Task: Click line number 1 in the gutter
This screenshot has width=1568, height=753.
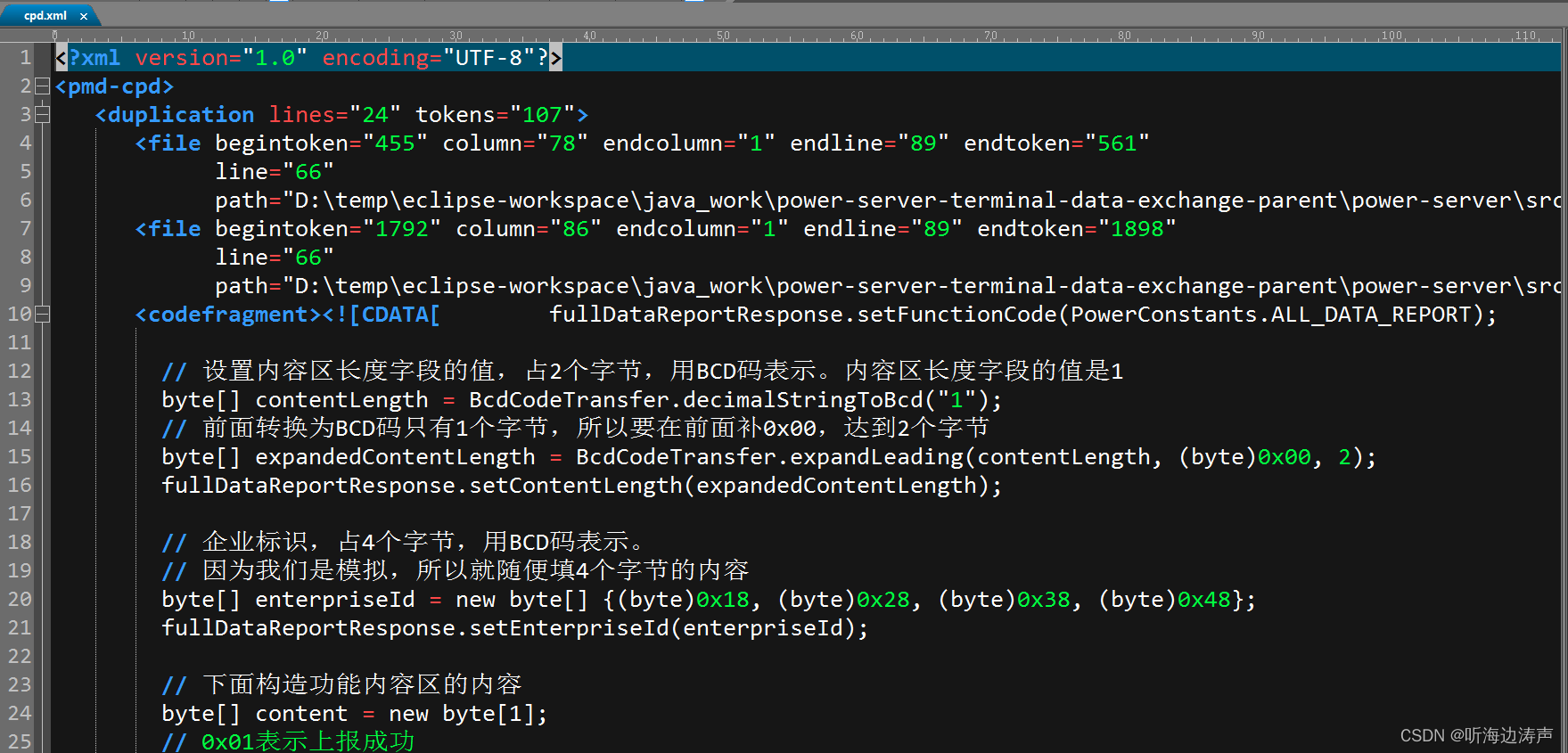Action: (x=25, y=58)
